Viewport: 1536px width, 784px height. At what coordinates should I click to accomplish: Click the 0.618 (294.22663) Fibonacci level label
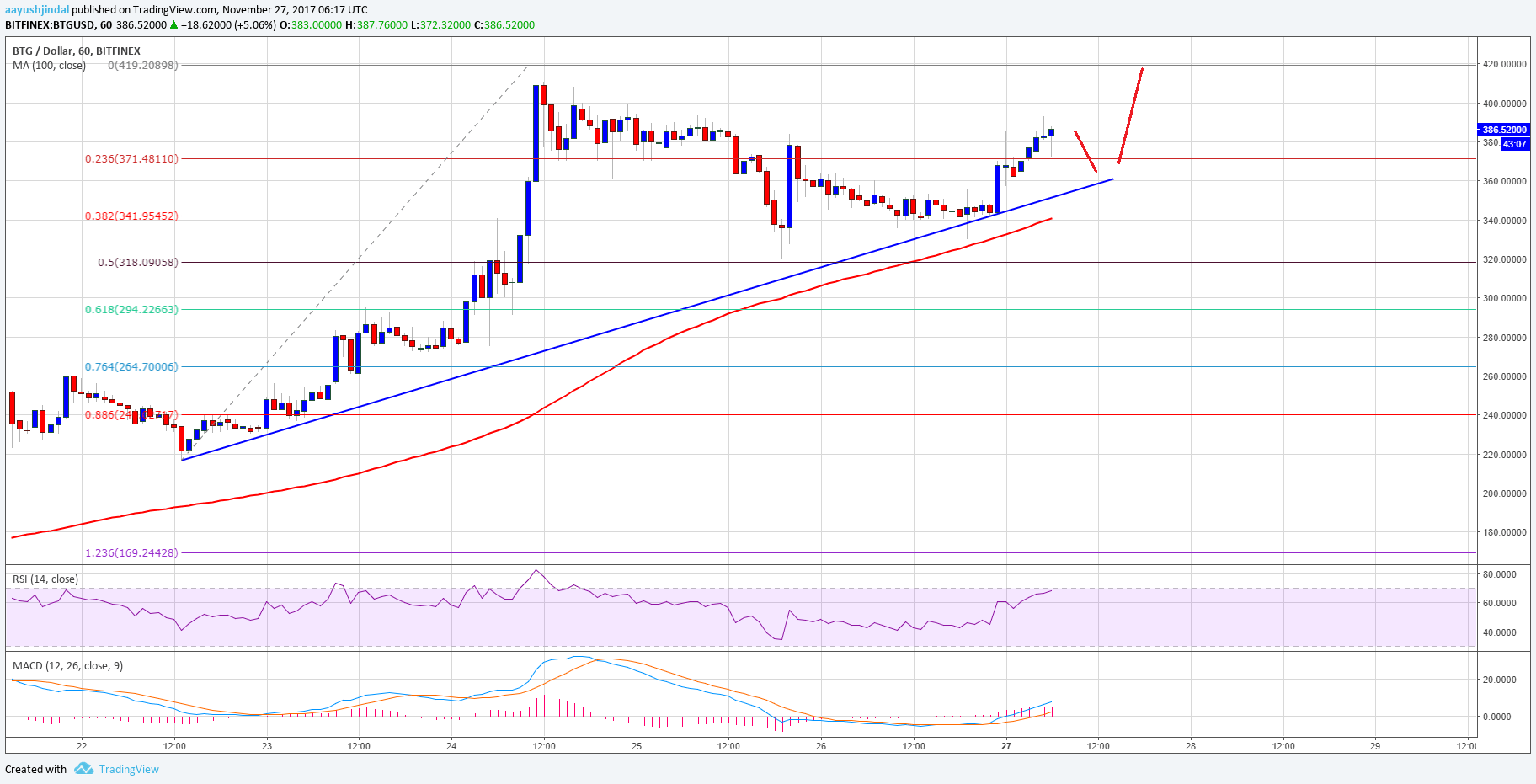131,309
